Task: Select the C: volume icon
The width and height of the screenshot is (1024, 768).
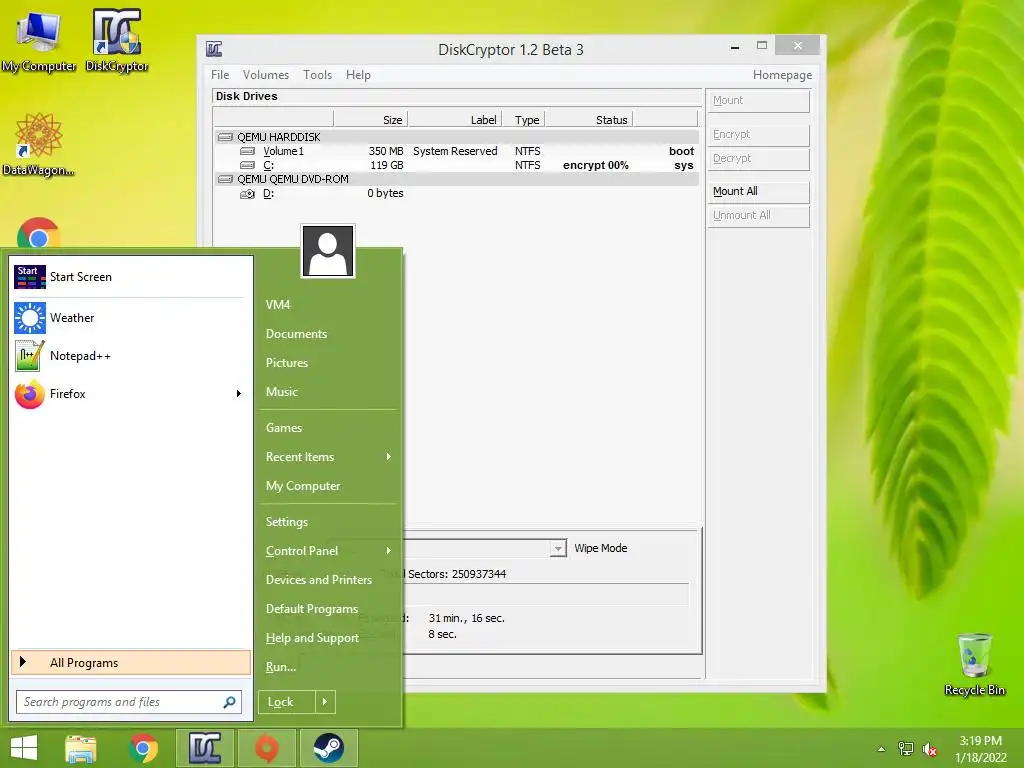Action: click(x=248, y=165)
